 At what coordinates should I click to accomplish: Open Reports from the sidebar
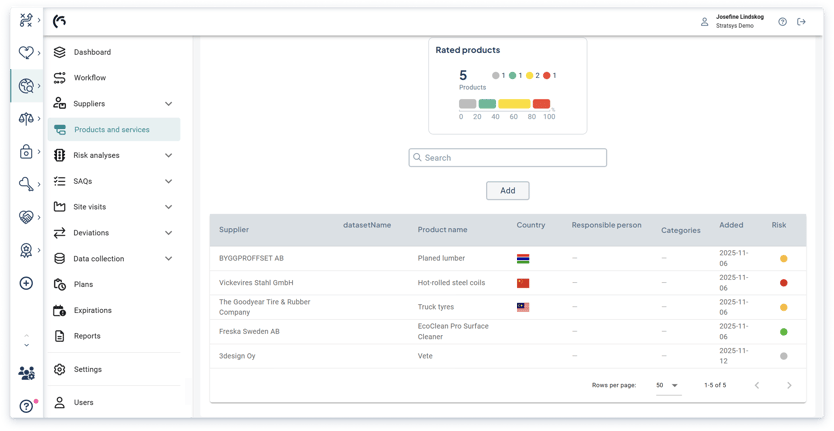pos(87,336)
